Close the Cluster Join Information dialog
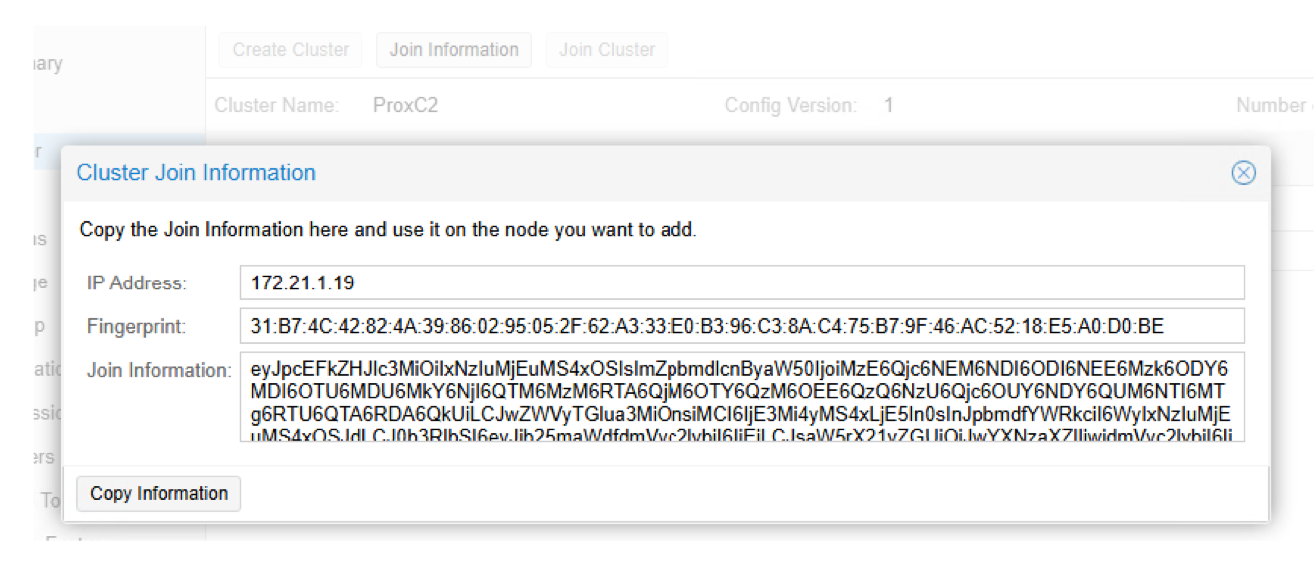This screenshot has height=580, width=1316. (x=1242, y=173)
